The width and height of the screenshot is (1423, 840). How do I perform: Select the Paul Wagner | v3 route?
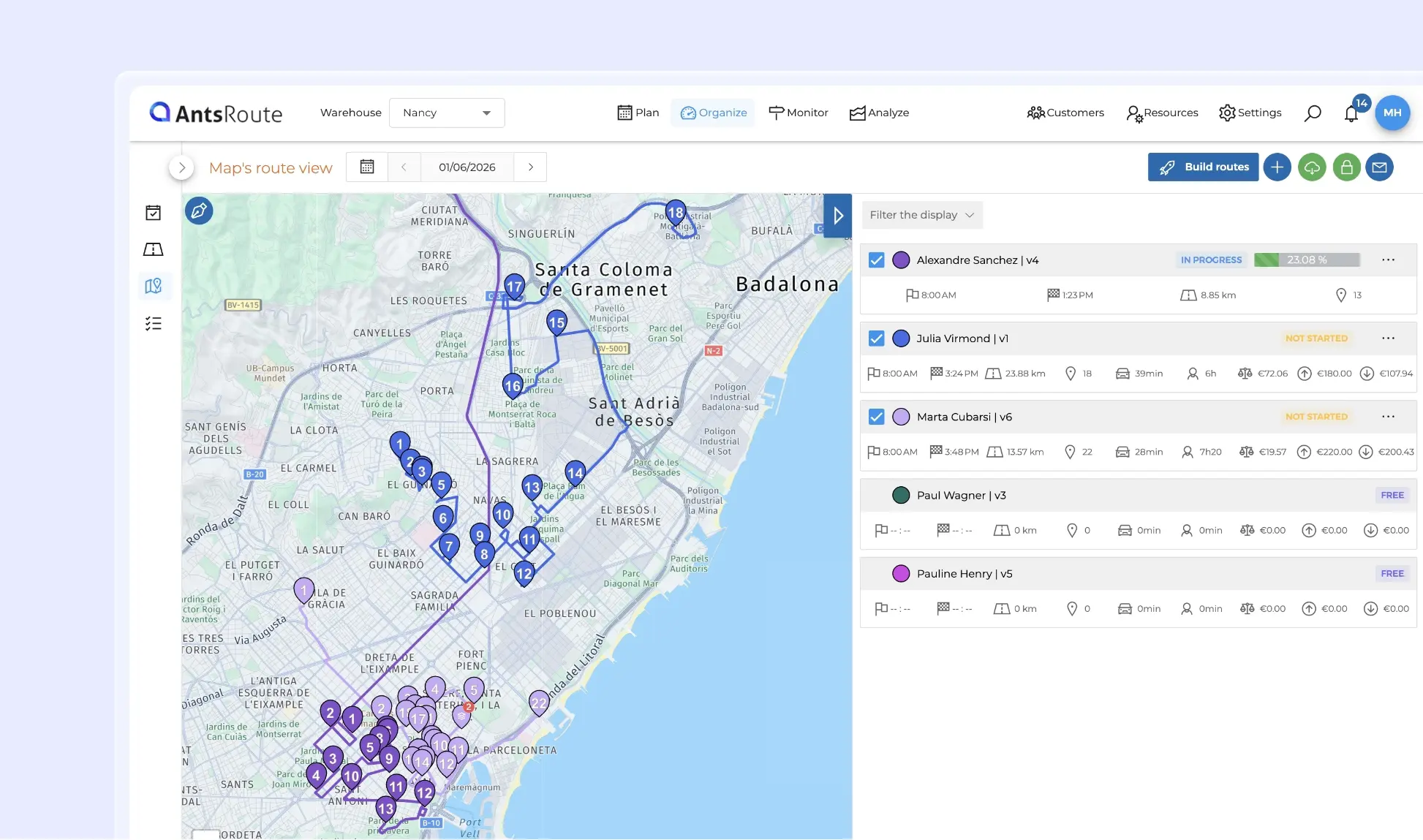click(x=1138, y=495)
